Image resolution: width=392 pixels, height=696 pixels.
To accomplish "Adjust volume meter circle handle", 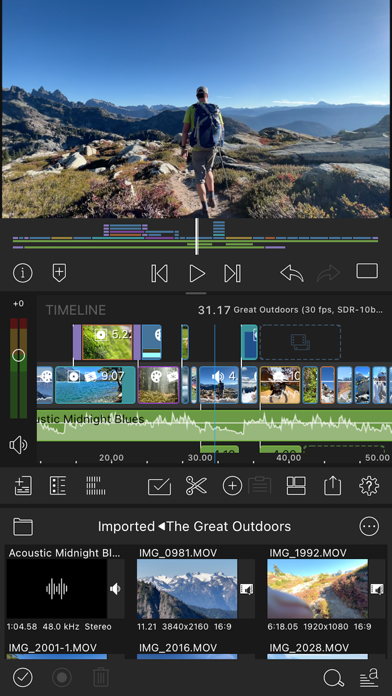I will [x=18, y=355].
